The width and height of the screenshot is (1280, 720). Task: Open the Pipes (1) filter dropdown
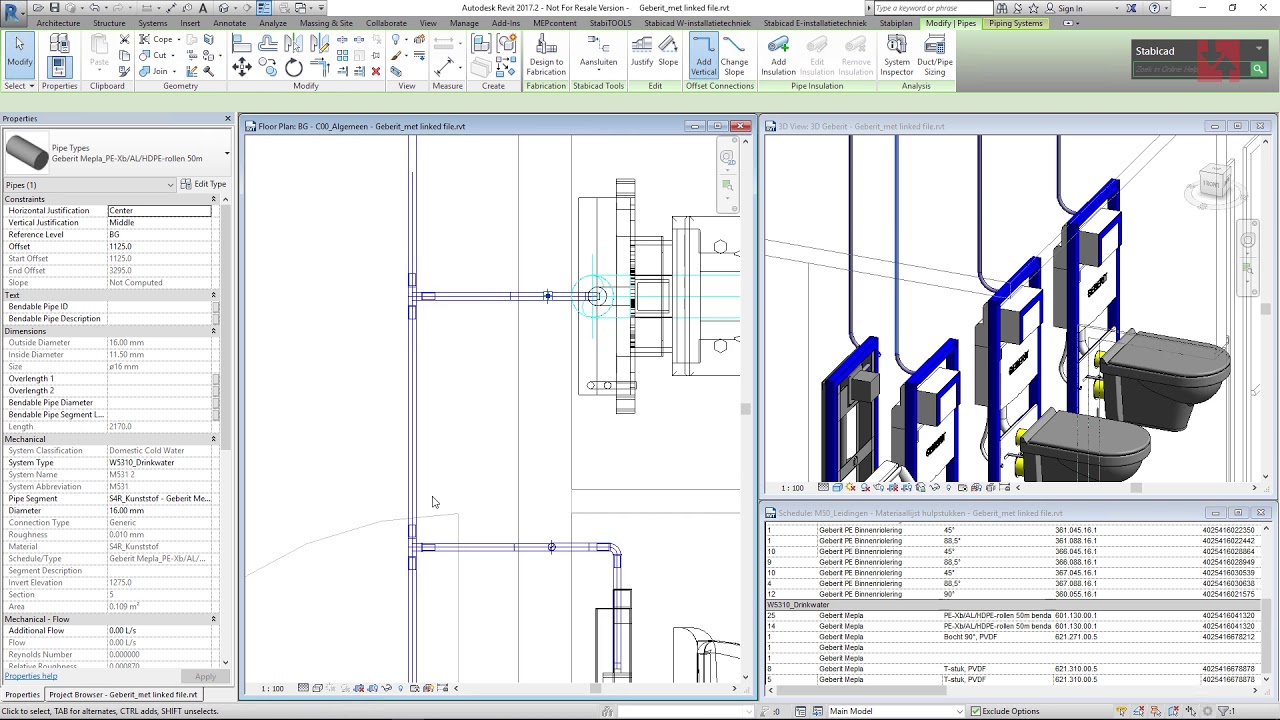tap(171, 185)
